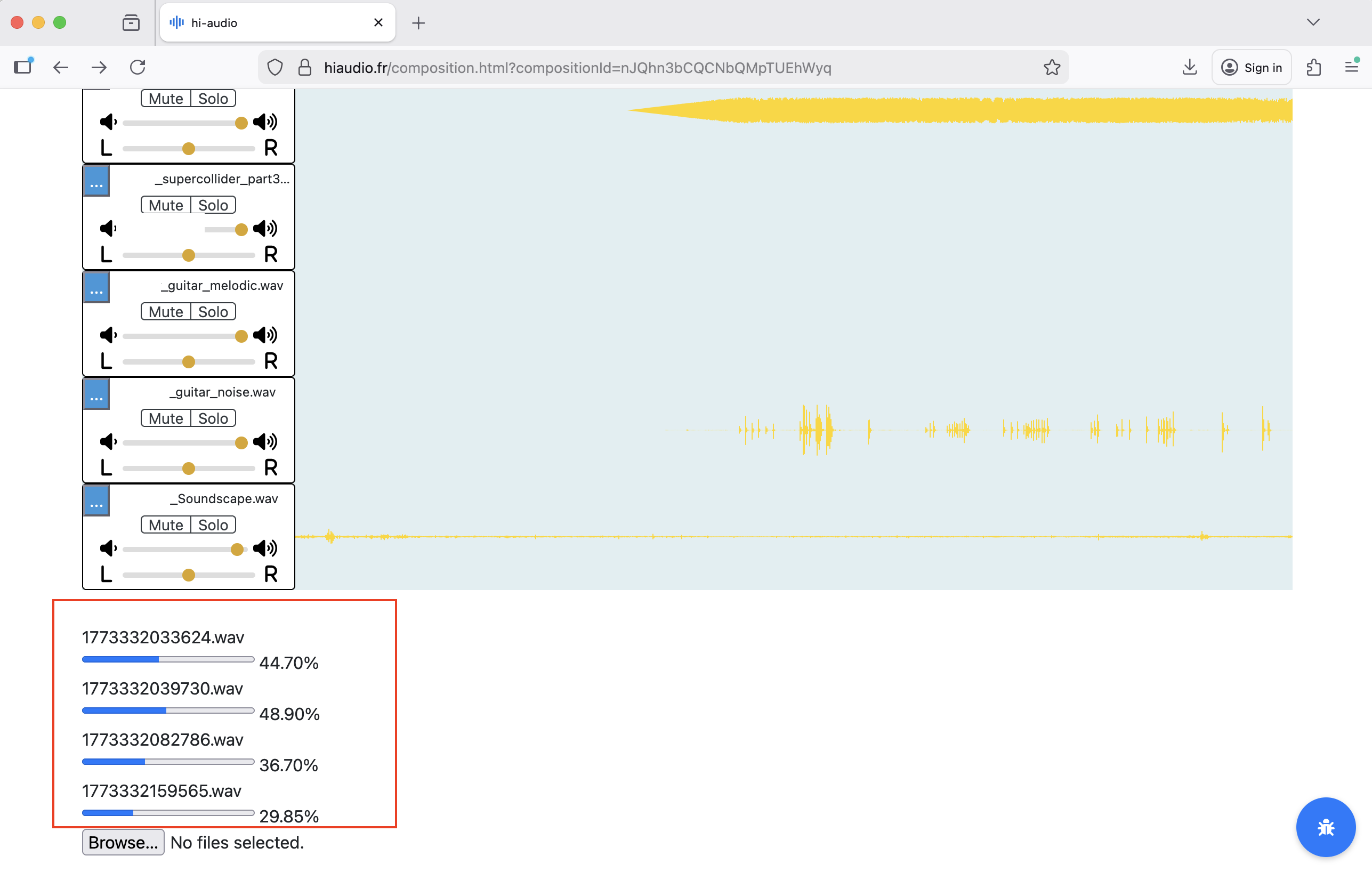
Task: Click the extensions puzzle icon
Action: coord(1314,67)
